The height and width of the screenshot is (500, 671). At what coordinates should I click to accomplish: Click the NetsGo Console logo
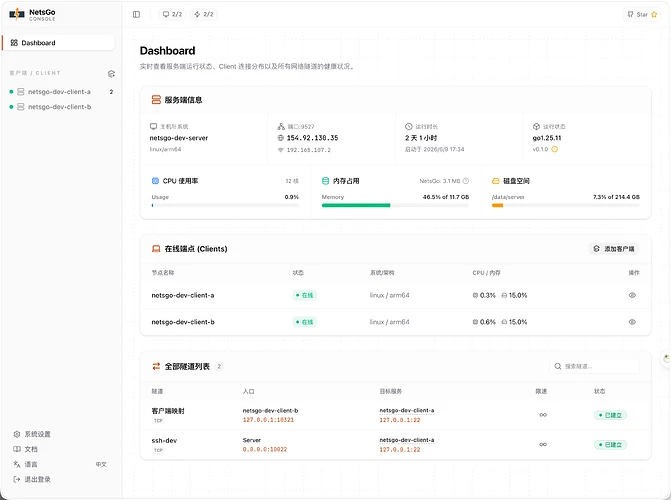tap(33, 15)
